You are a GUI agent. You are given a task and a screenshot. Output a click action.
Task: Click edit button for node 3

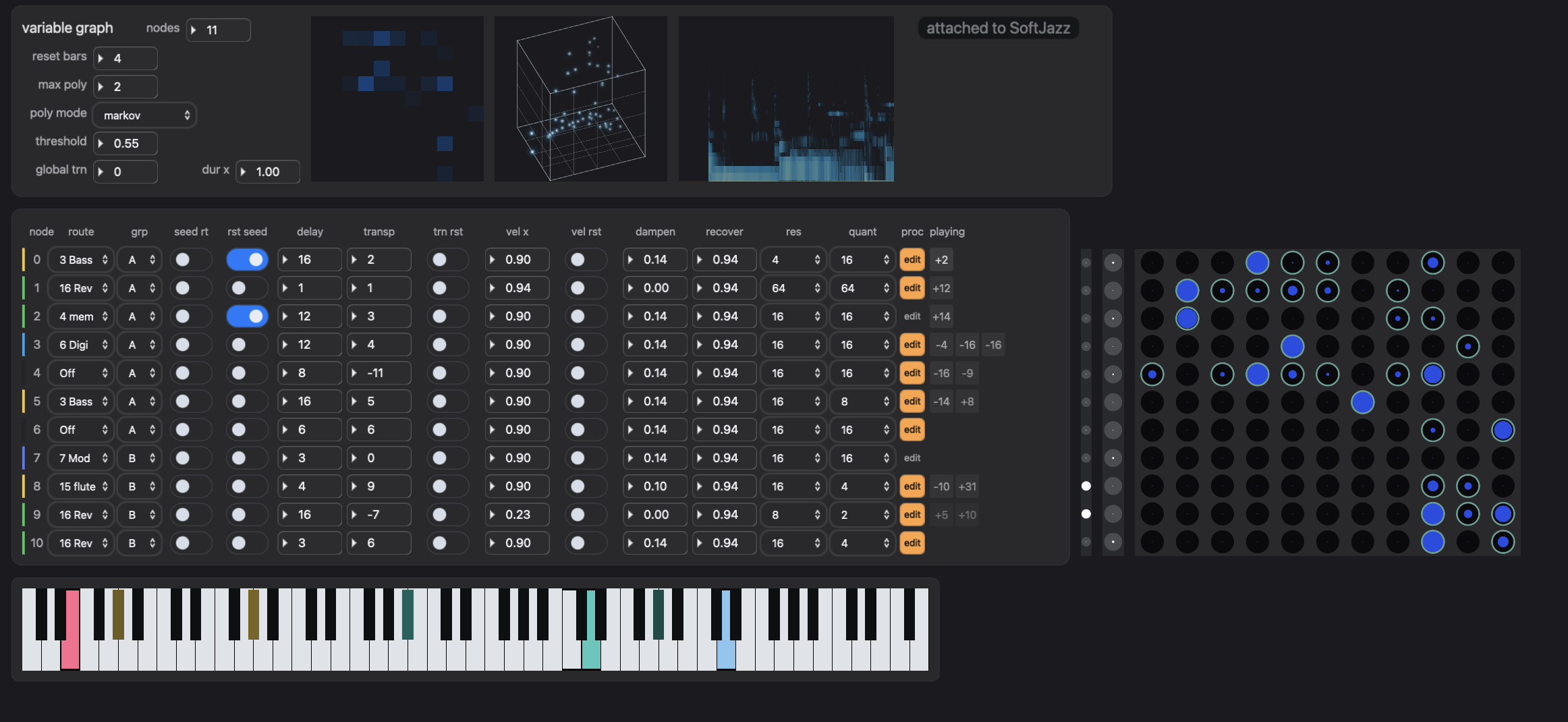(x=912, y=345)
